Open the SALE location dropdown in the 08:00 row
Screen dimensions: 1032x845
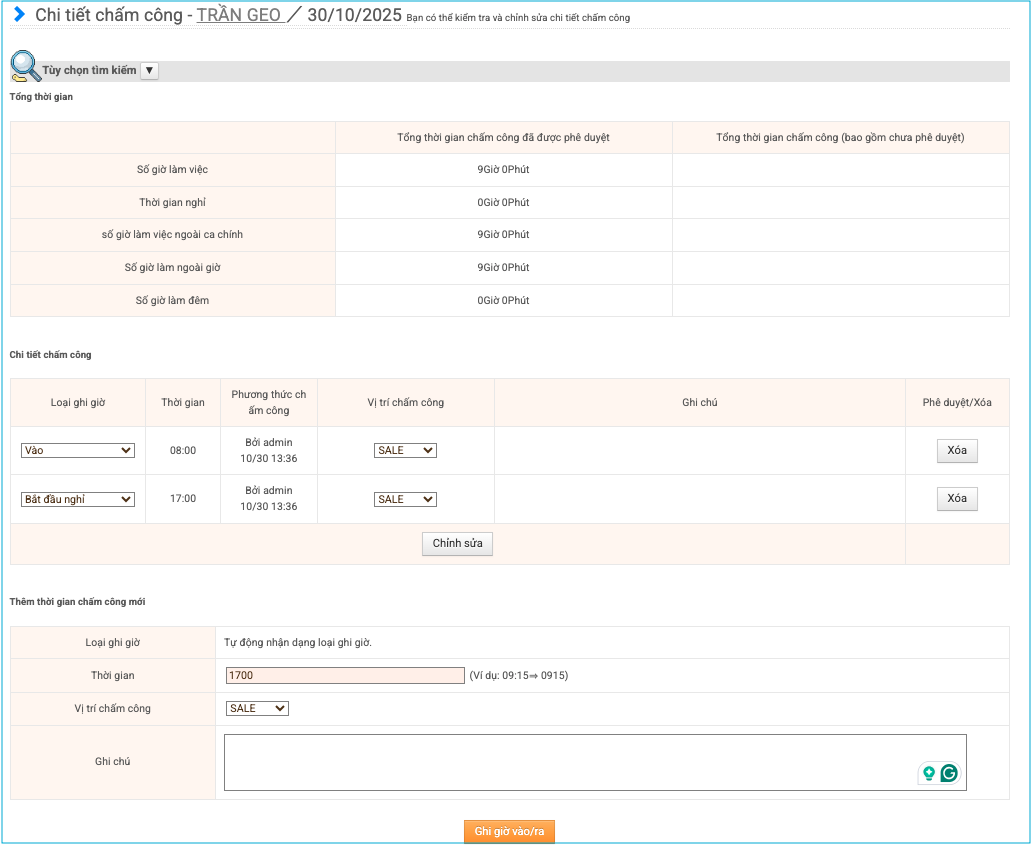tap(405, 451)
